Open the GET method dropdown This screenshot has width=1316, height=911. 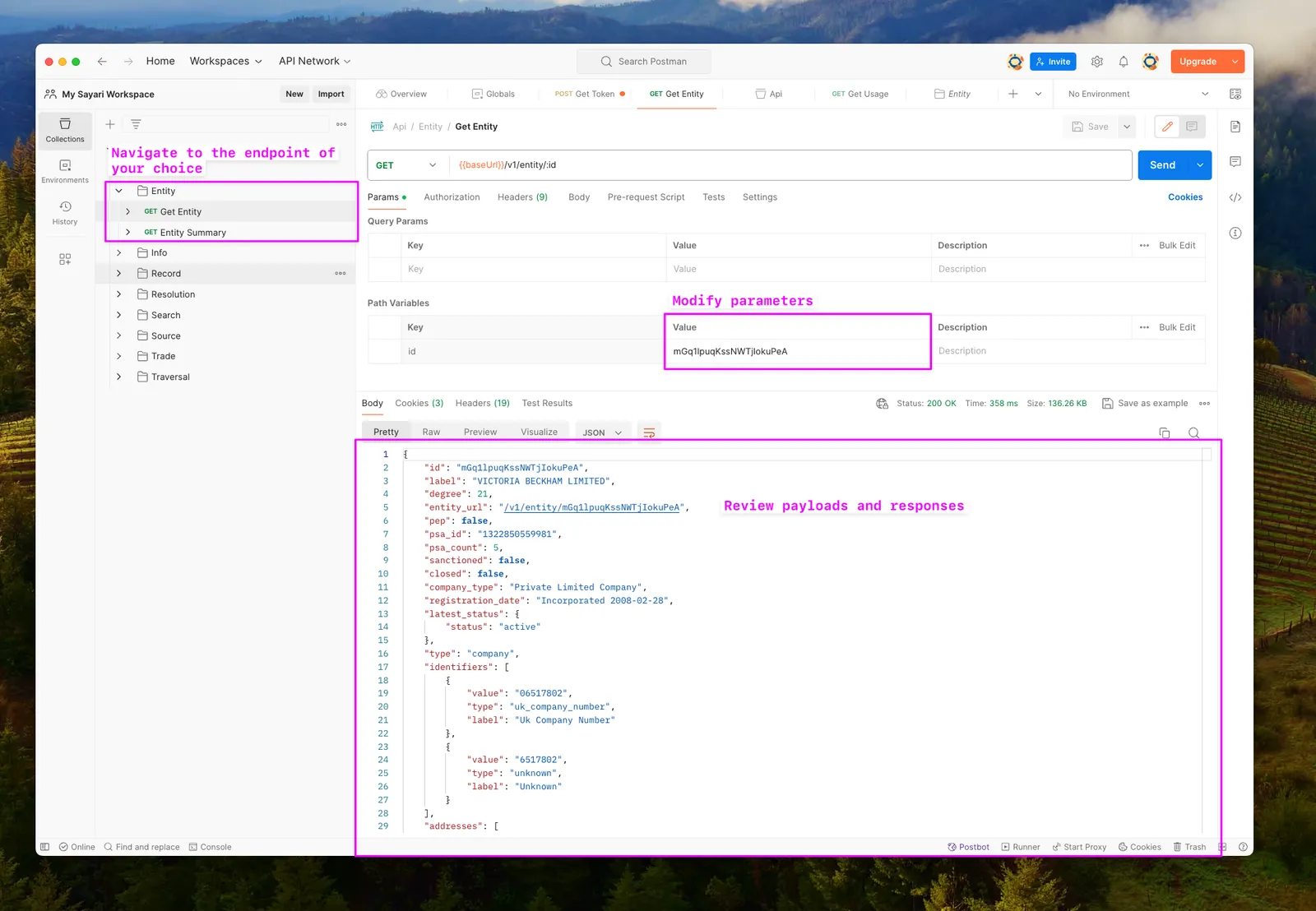coord(406,165)
